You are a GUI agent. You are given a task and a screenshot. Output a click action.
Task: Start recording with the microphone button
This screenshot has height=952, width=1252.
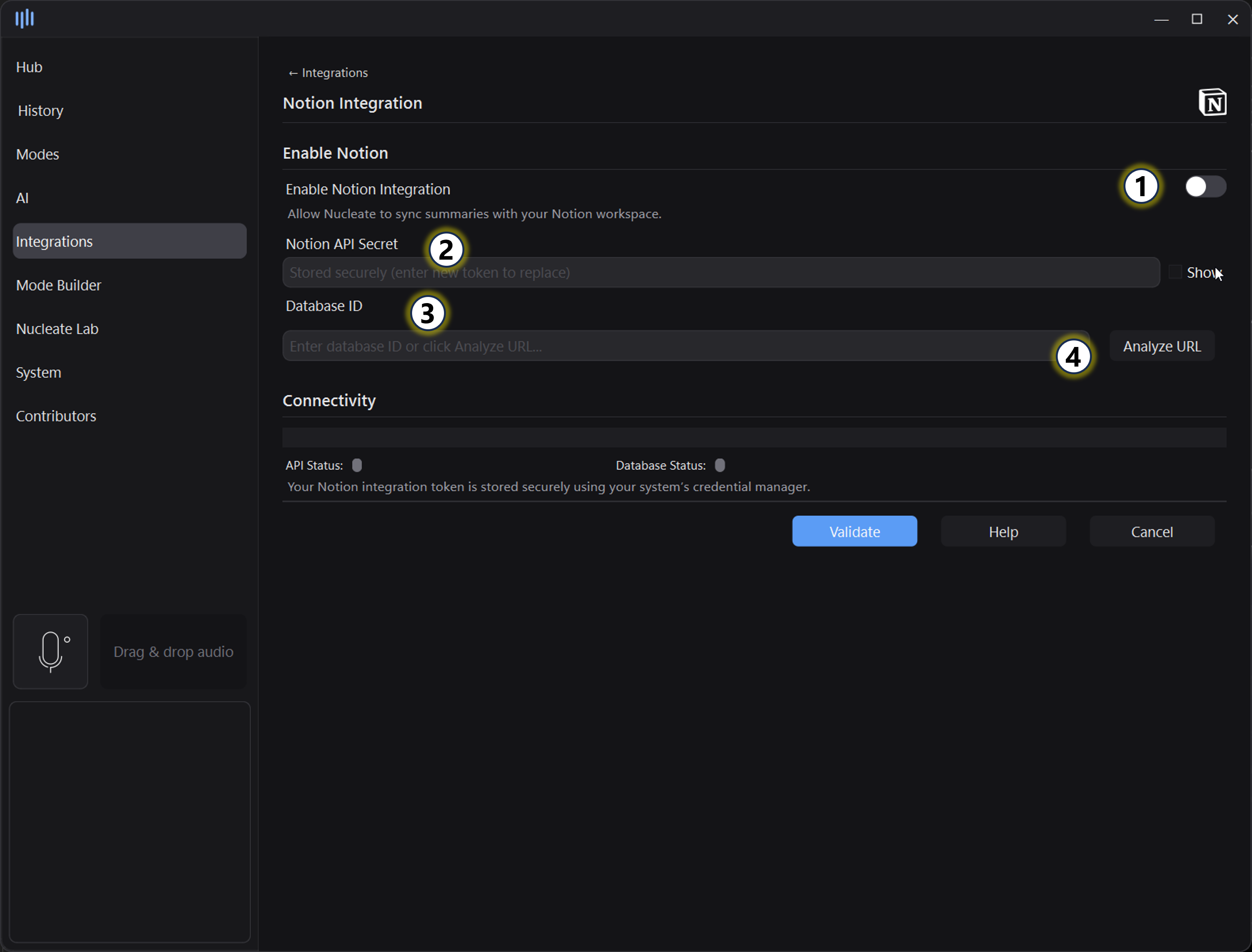[x=50, y=652]
